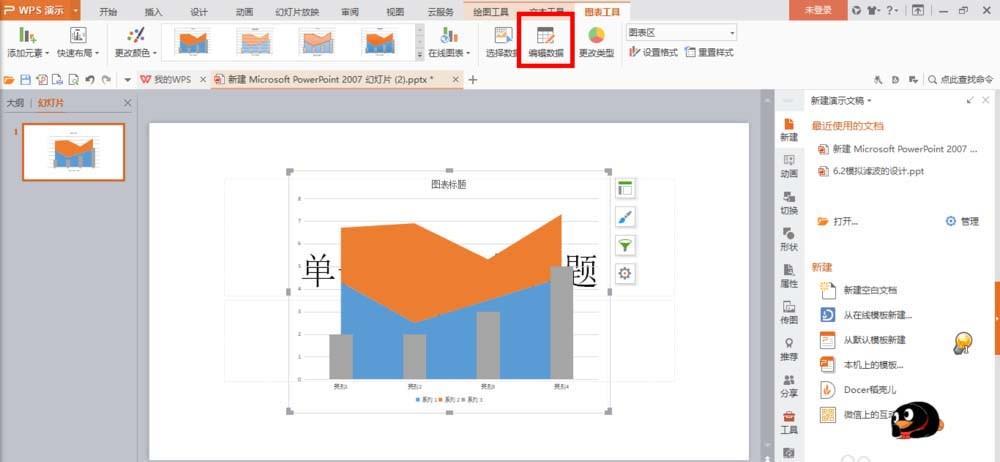The image size is (1000, 462).
Task: Expand the 更改颜色 (Change Color) dropdown
Action: click(137, 52)
